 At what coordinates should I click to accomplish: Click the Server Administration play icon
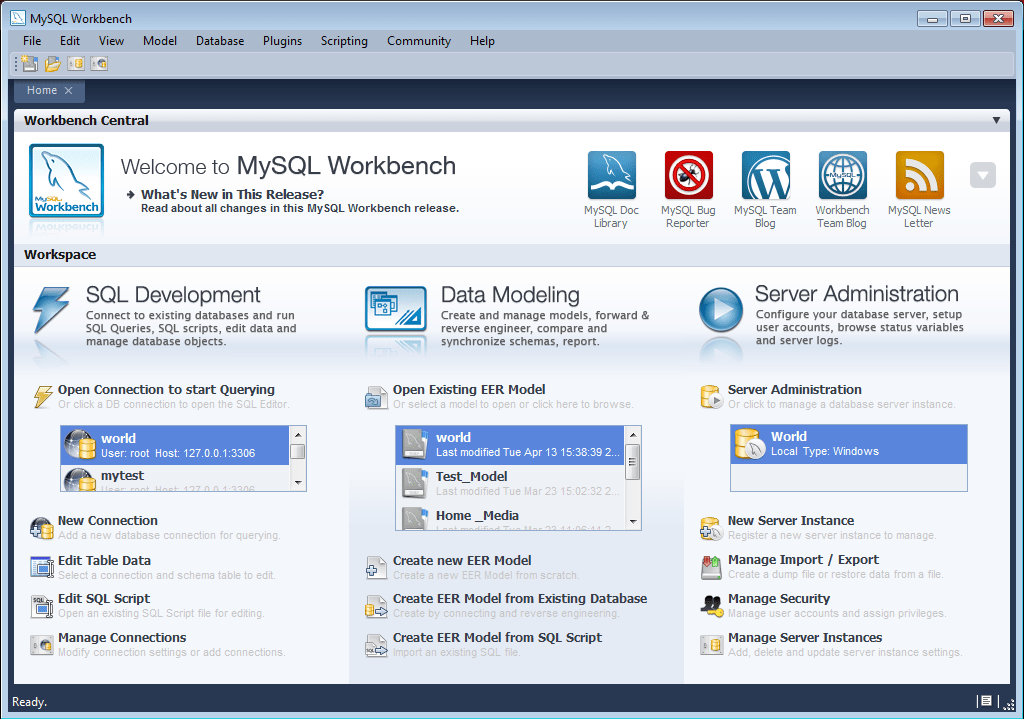(x=721, y=309)
